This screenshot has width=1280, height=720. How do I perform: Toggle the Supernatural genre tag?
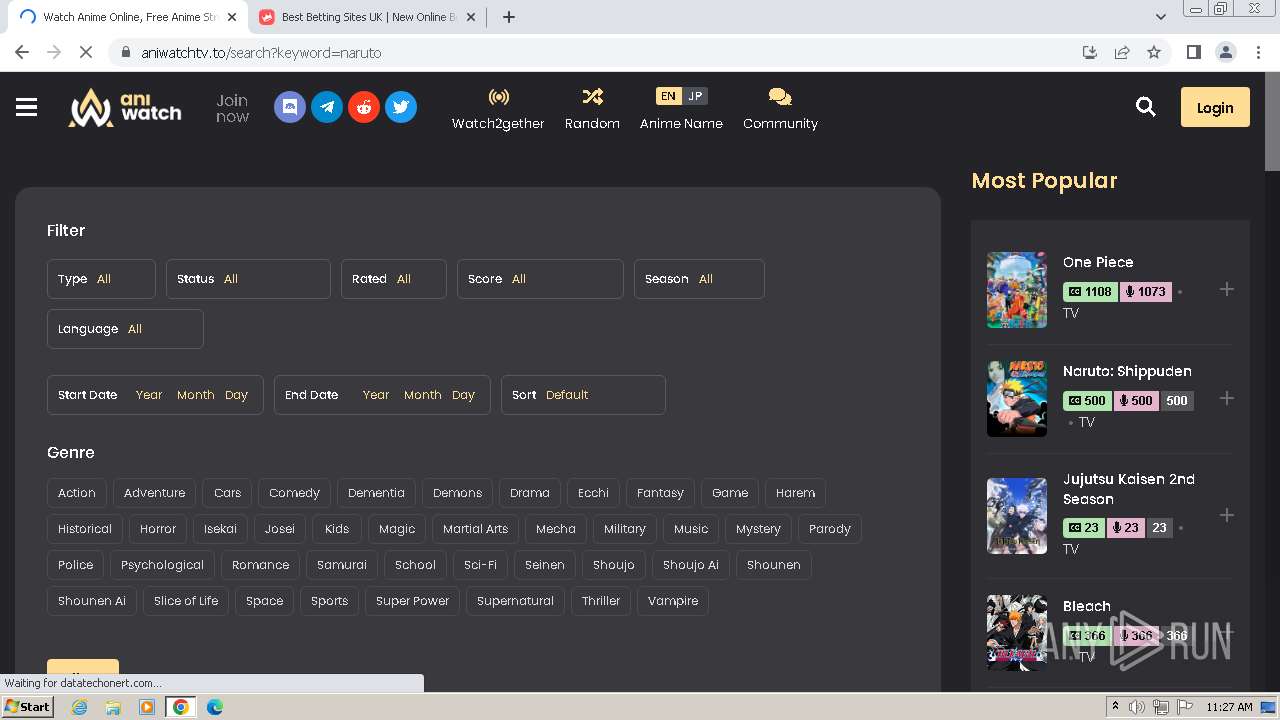coord(515,601)
